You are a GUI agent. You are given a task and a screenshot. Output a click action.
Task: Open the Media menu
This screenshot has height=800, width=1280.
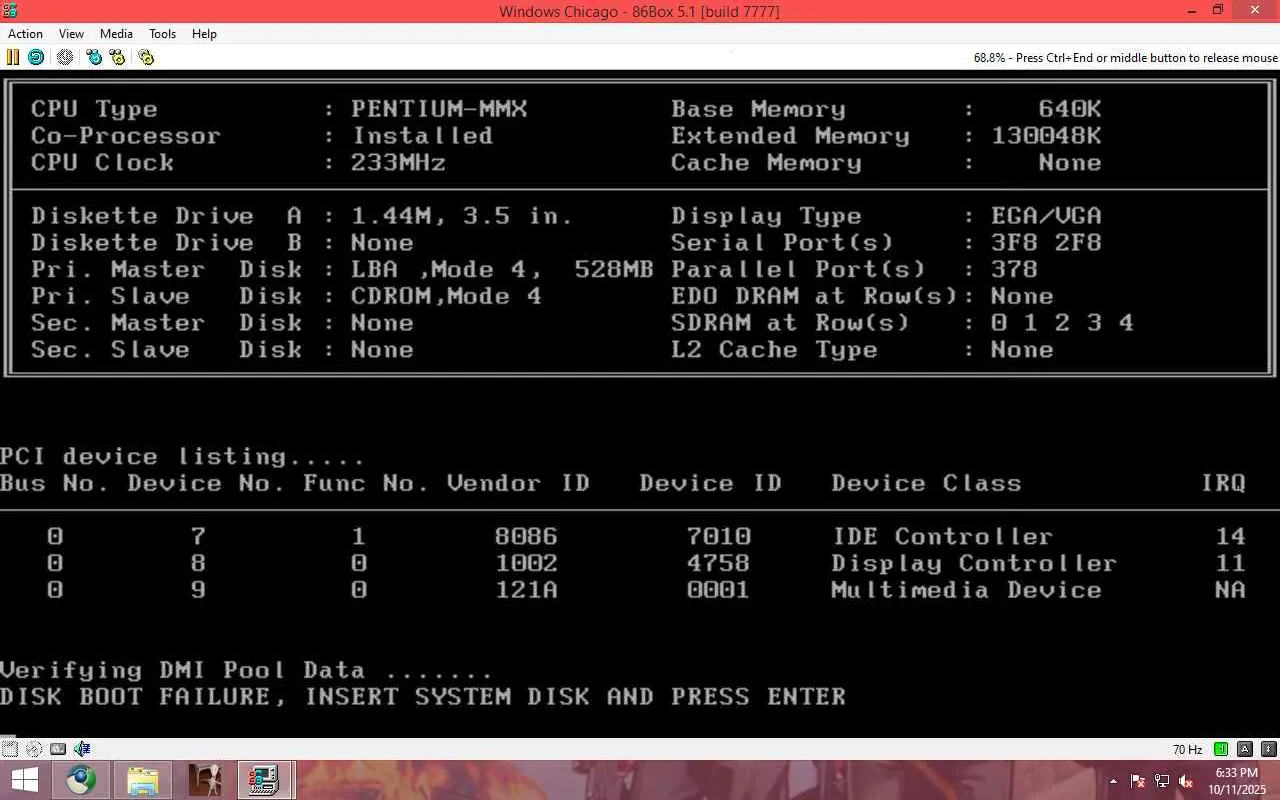tap(116, 34)
